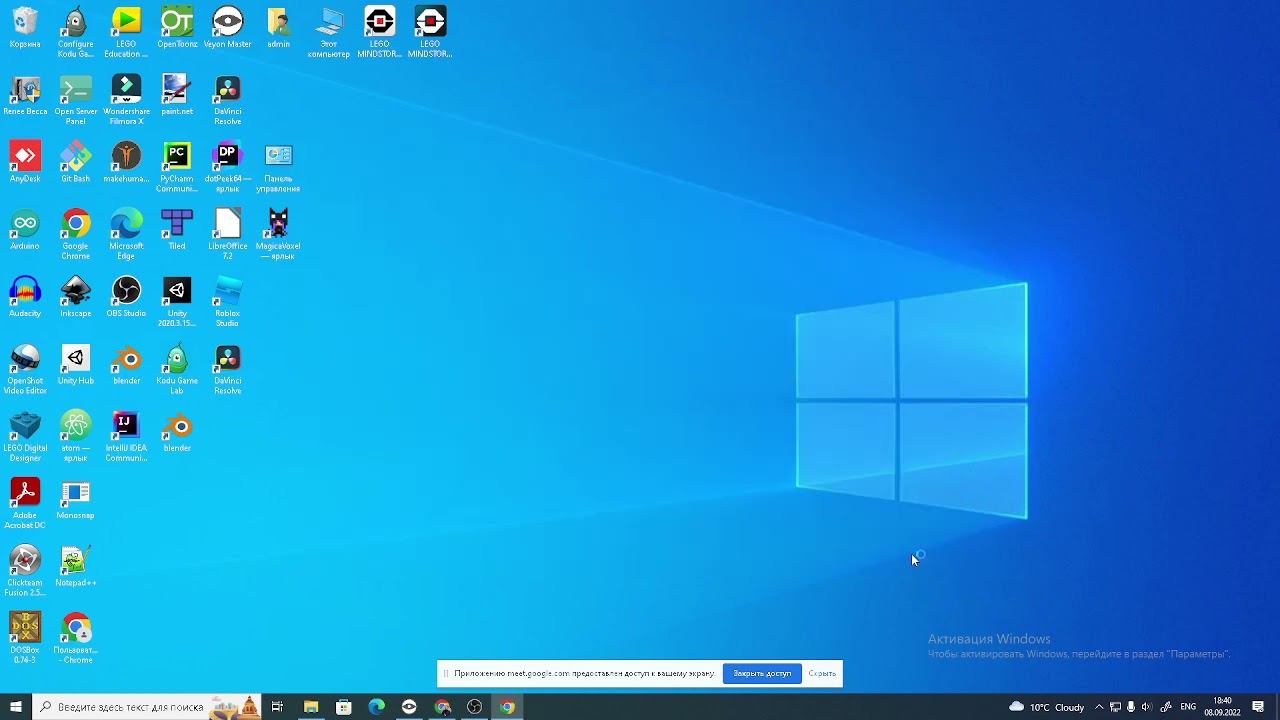Select the Veyon Master desktop shortcut
Image resolution: width=1280 pixels, height=720 pixels.
[228, 28]
